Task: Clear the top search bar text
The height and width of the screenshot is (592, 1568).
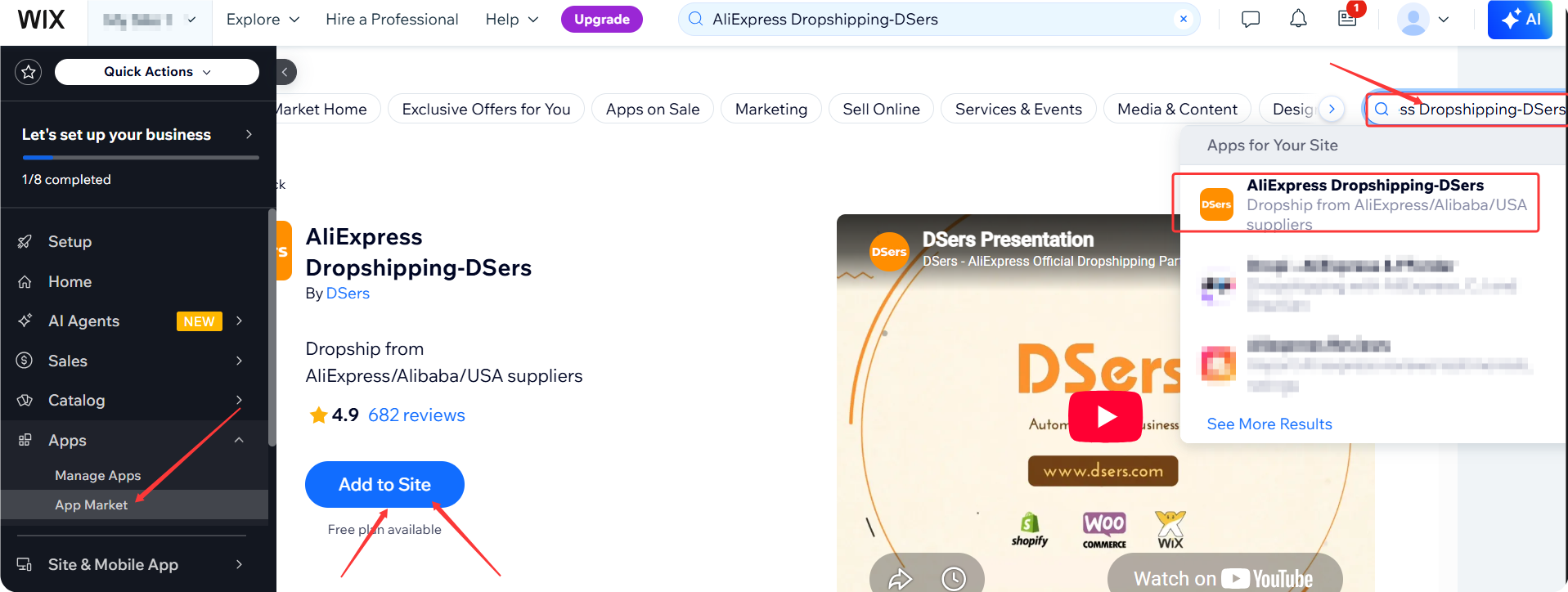Action: click(x=1184, y=20)
